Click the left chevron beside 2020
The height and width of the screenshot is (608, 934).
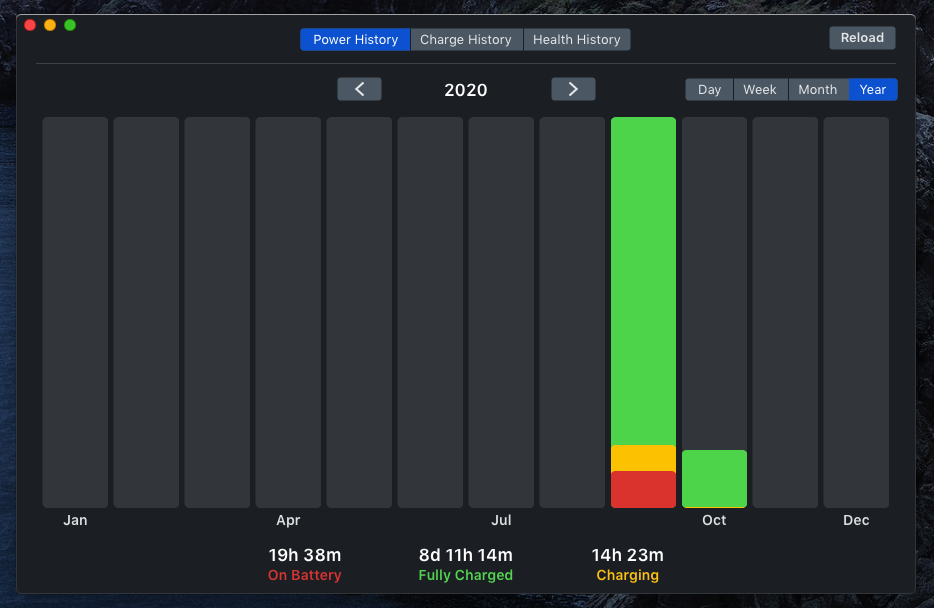[358, 89]
